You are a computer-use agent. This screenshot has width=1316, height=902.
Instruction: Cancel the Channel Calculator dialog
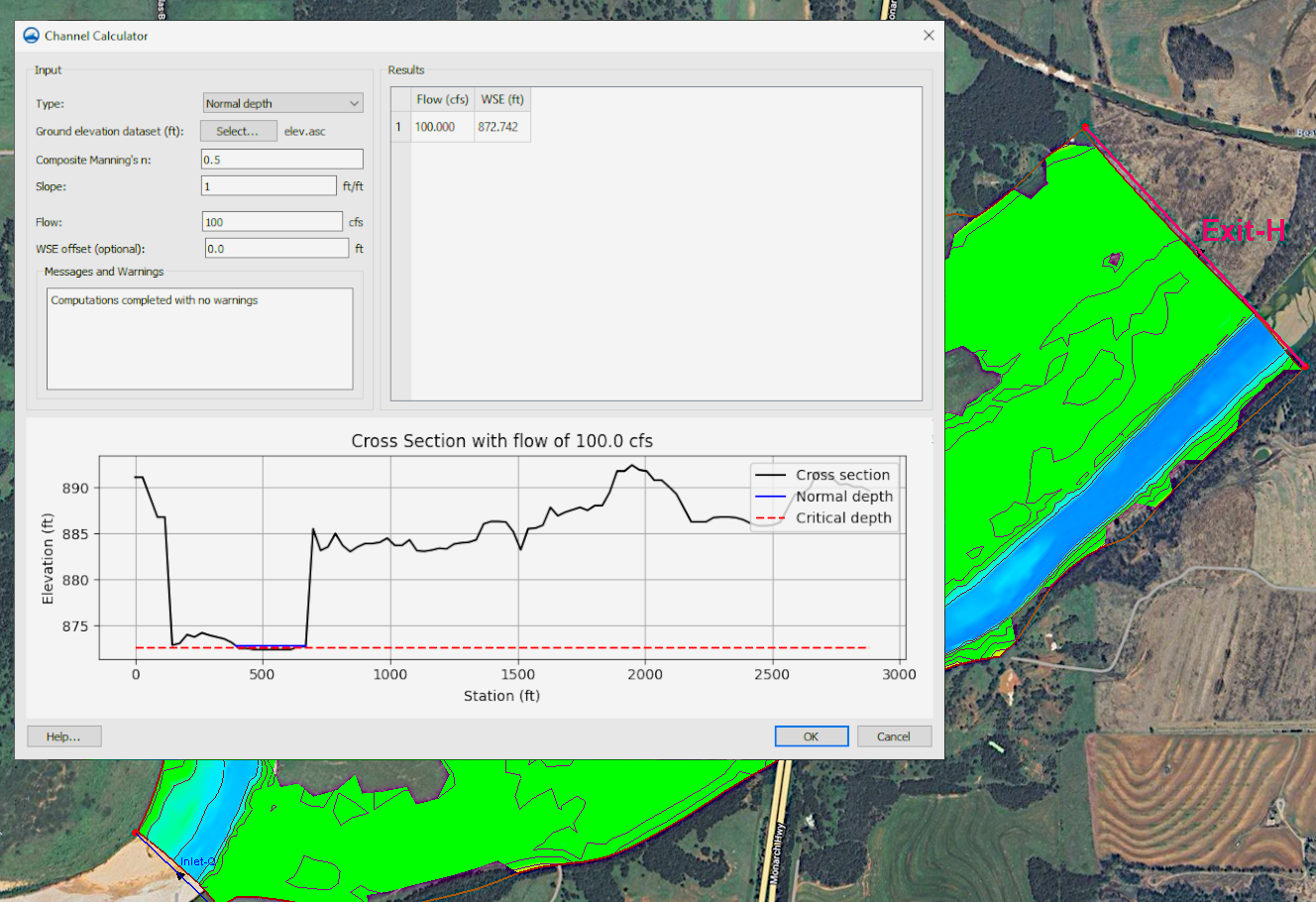[893, 736]
